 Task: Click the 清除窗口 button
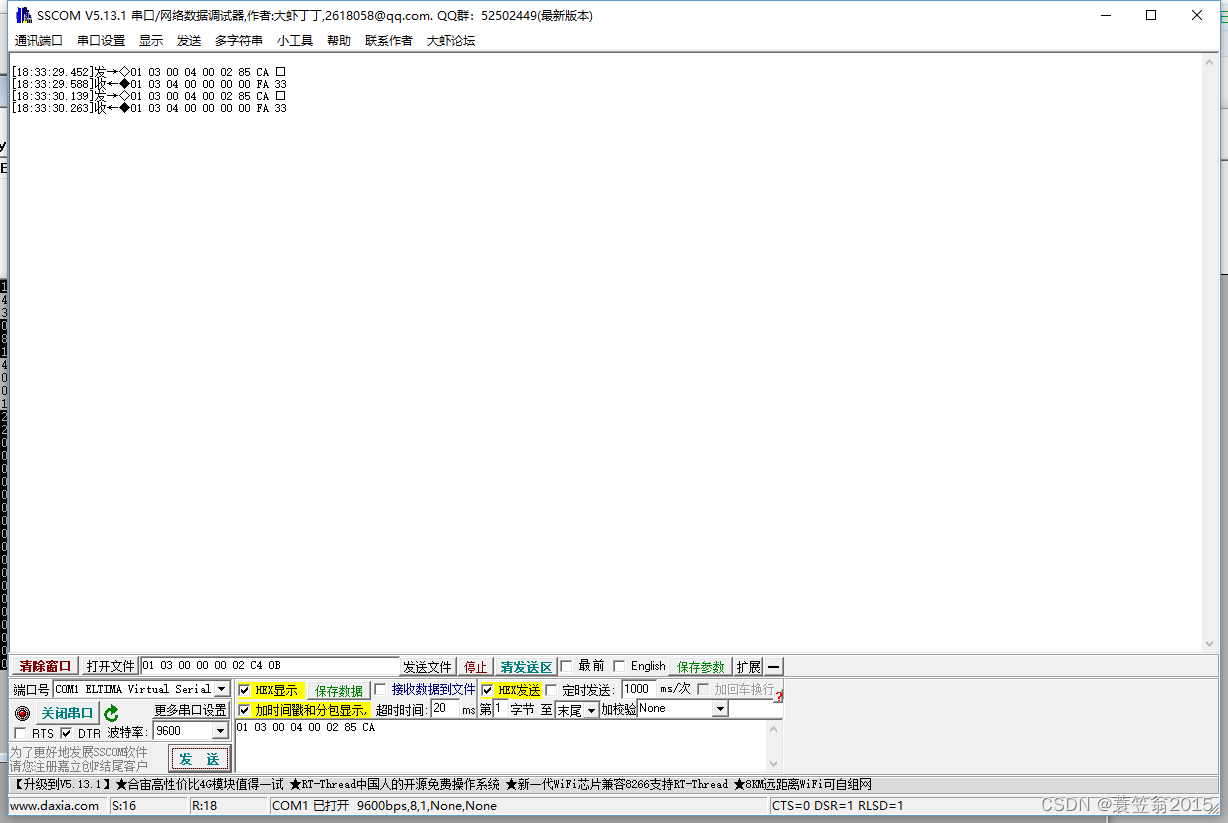[45, 666]
